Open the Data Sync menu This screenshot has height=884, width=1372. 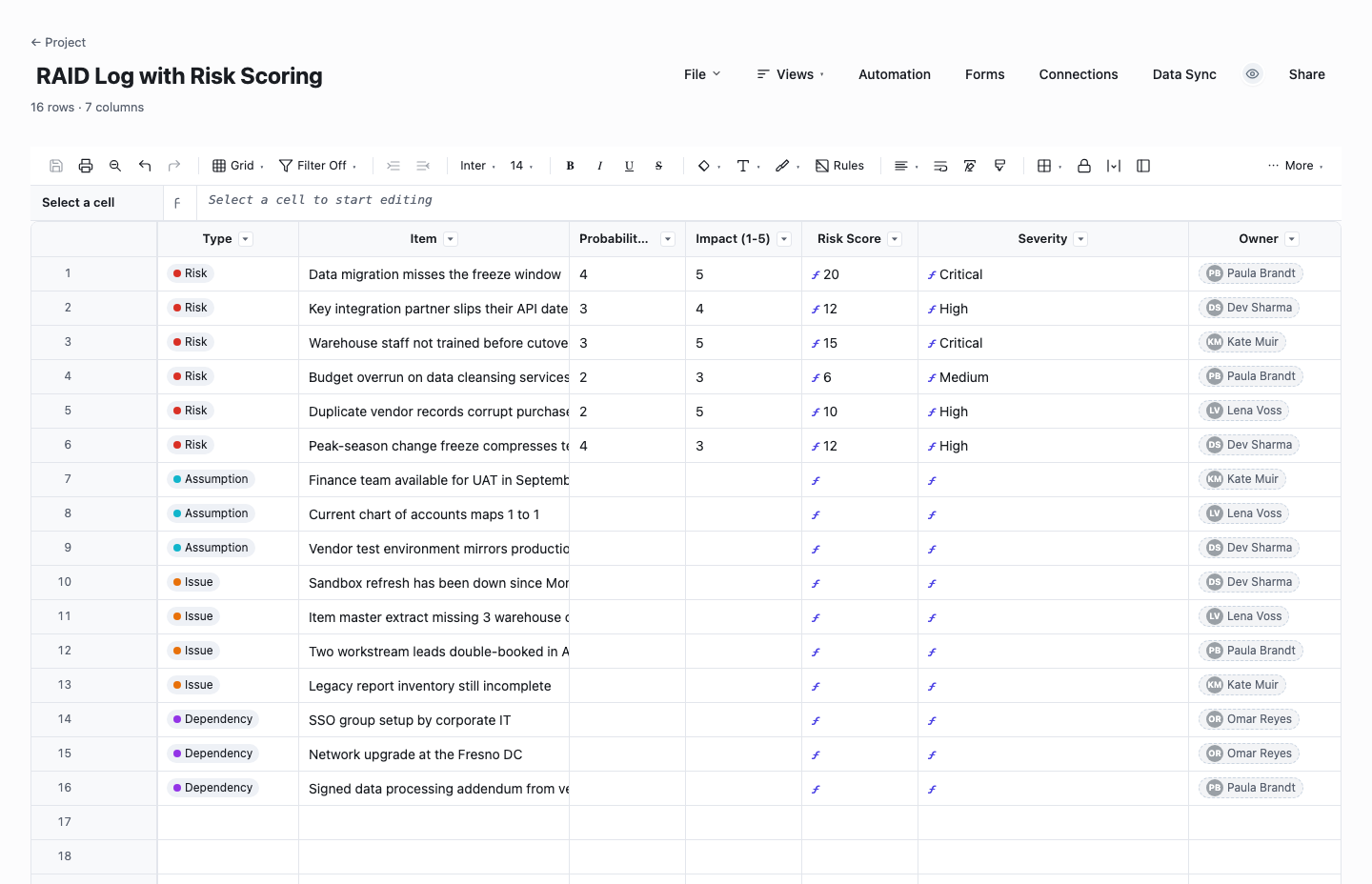click(1184, 74)
